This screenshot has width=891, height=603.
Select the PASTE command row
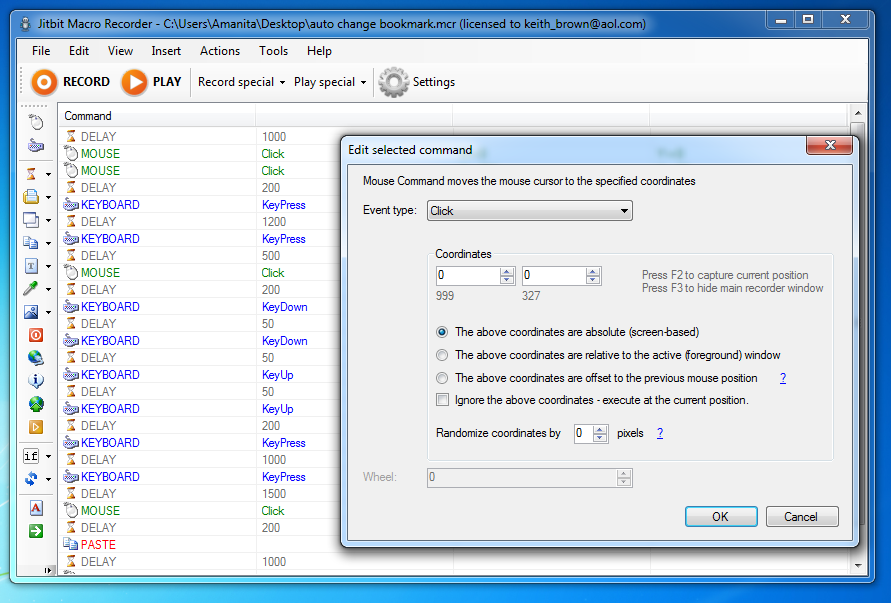[x=199, y=544]
